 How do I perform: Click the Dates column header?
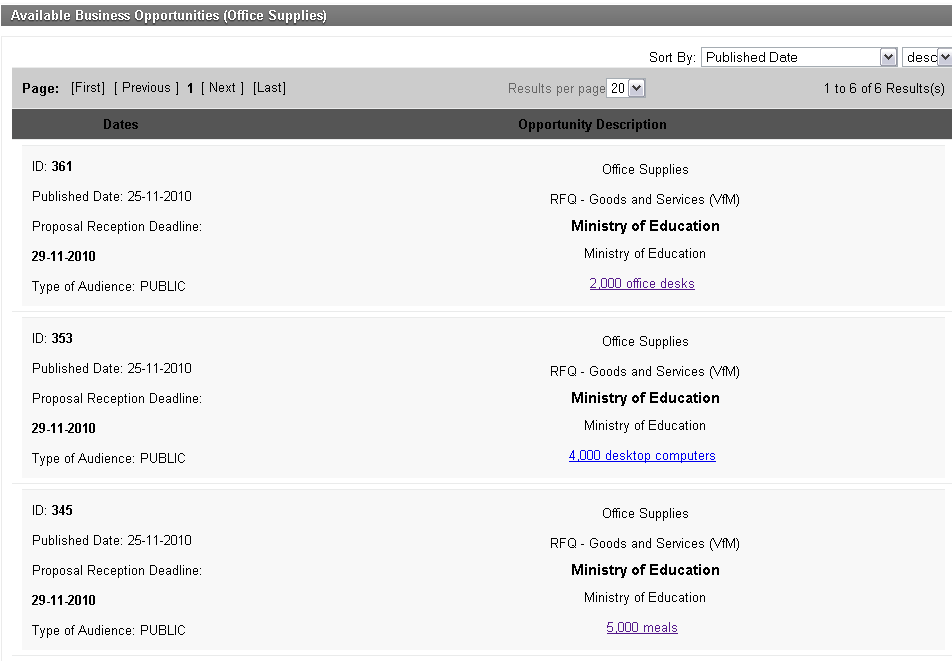pyautogui.click(x=121, y=125)
